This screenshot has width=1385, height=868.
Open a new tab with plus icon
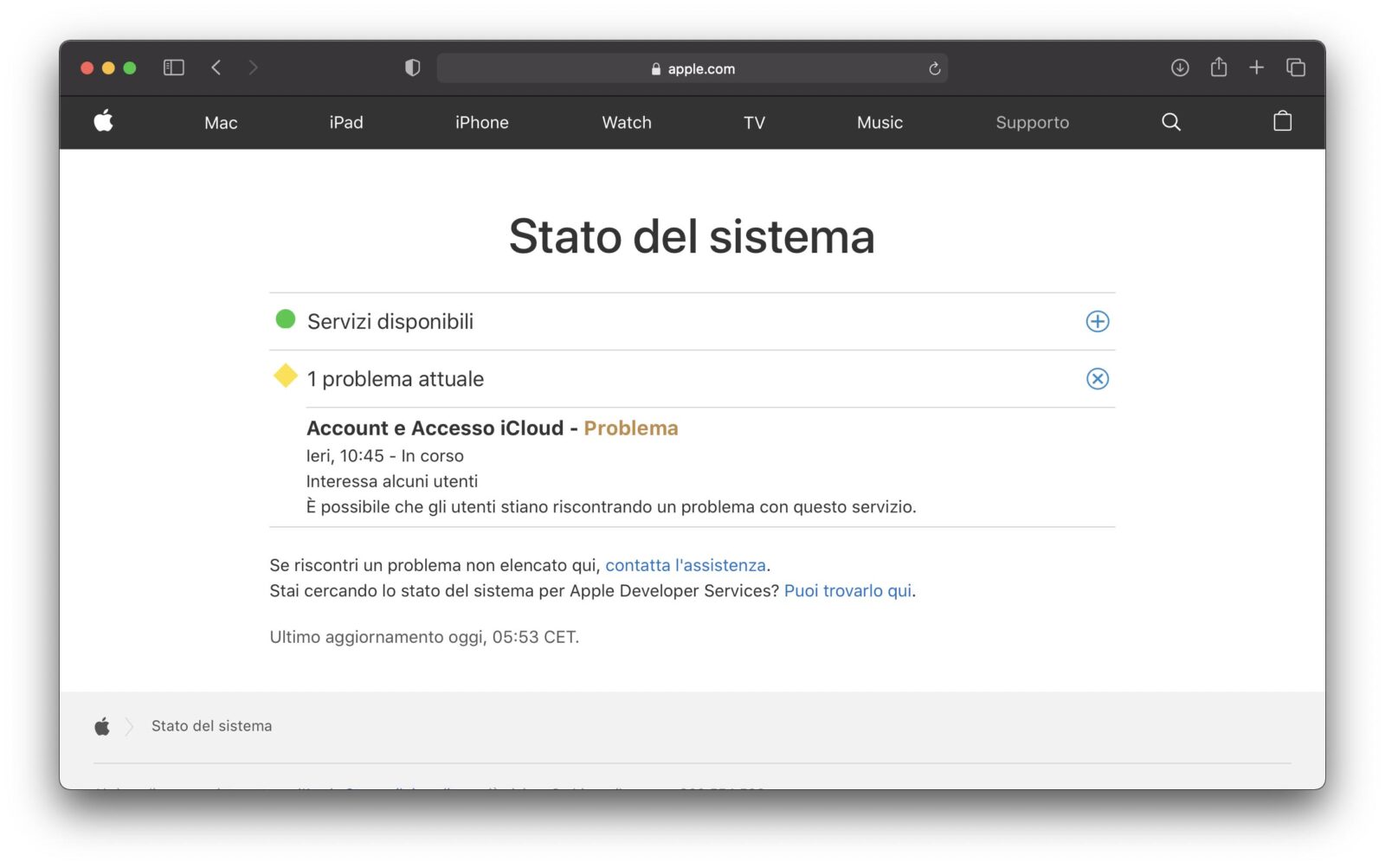[x=1257, y=68]
